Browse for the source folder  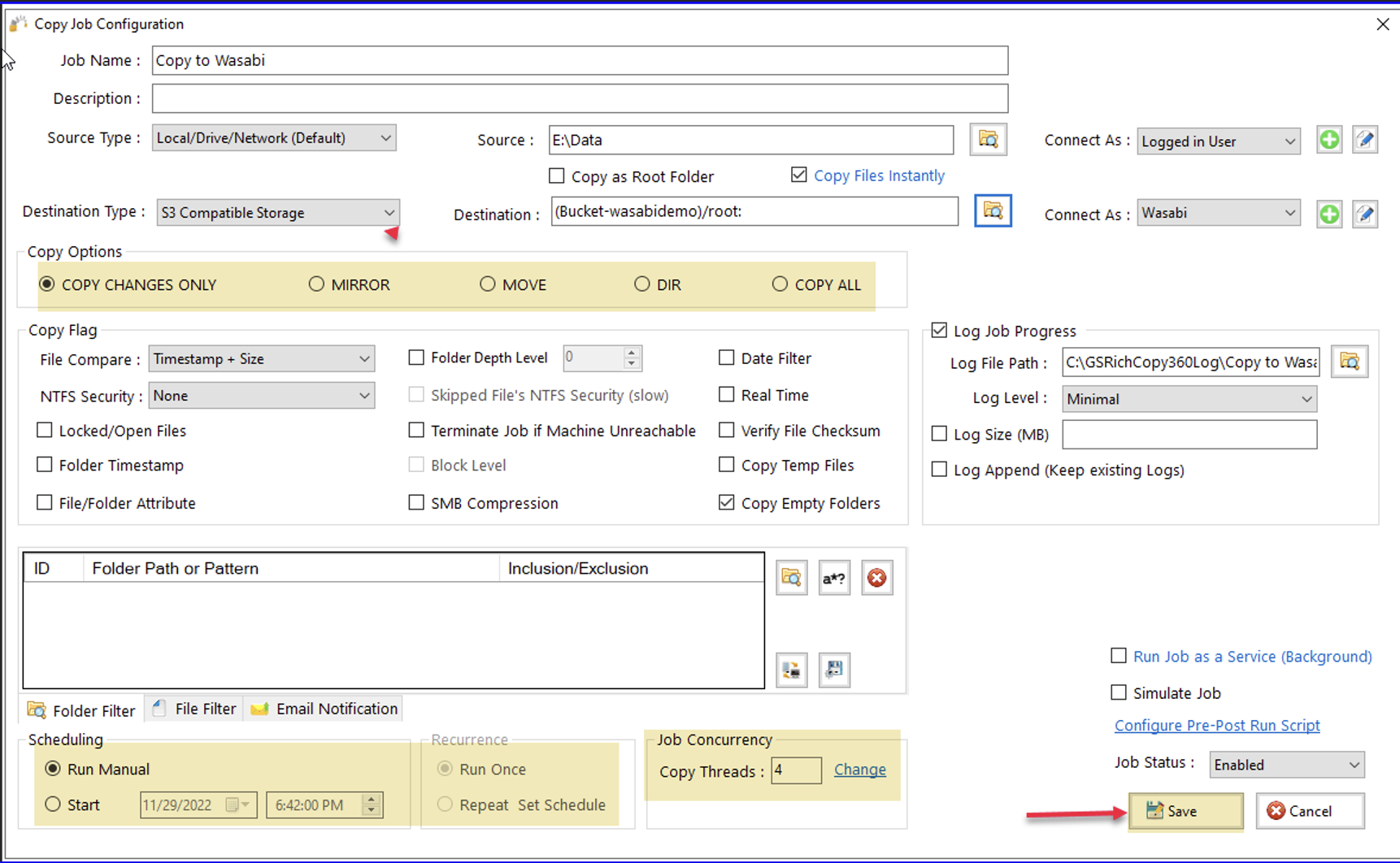click(988, 139)
